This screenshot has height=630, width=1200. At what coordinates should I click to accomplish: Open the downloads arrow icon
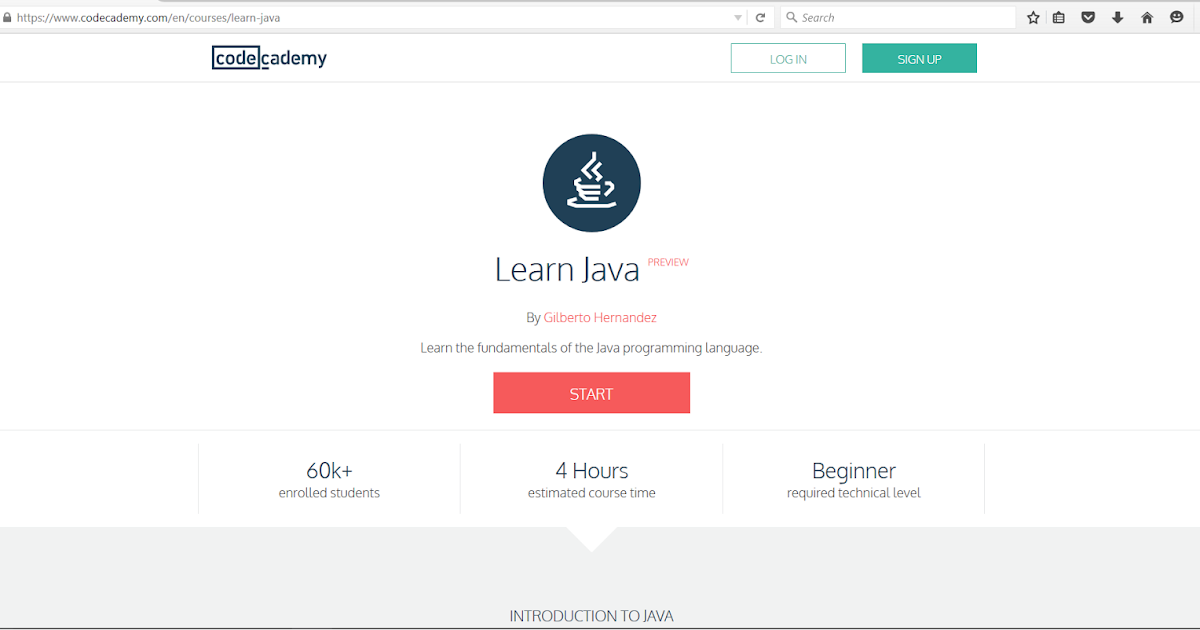click(1118, 18)
